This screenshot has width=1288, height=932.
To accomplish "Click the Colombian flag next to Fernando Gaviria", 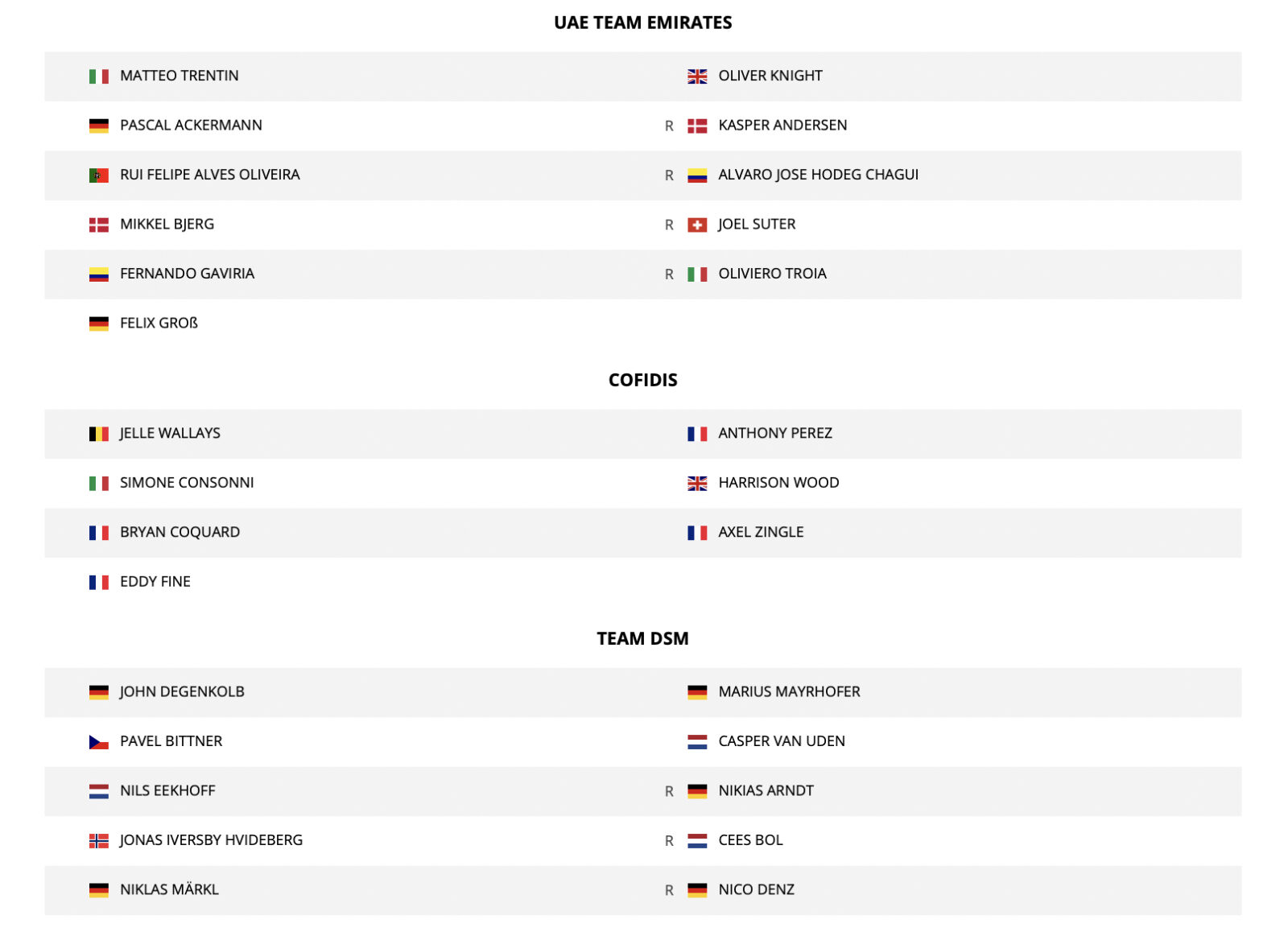I will pyautogui.click(x=98, y=274).
